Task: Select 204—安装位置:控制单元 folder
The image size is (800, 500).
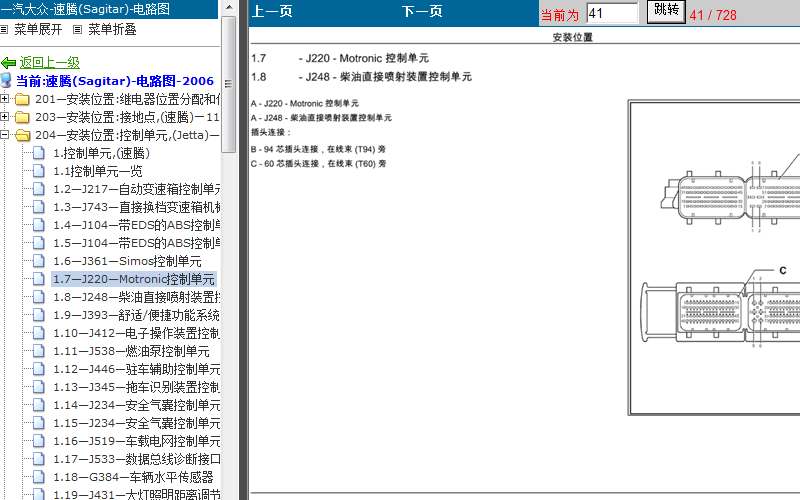Action: [128, 135]
